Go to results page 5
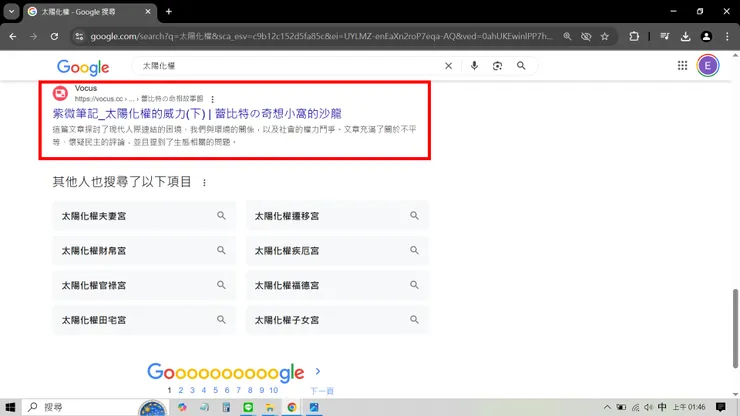Screen dimensions: 740x416 tap(215, 390)
